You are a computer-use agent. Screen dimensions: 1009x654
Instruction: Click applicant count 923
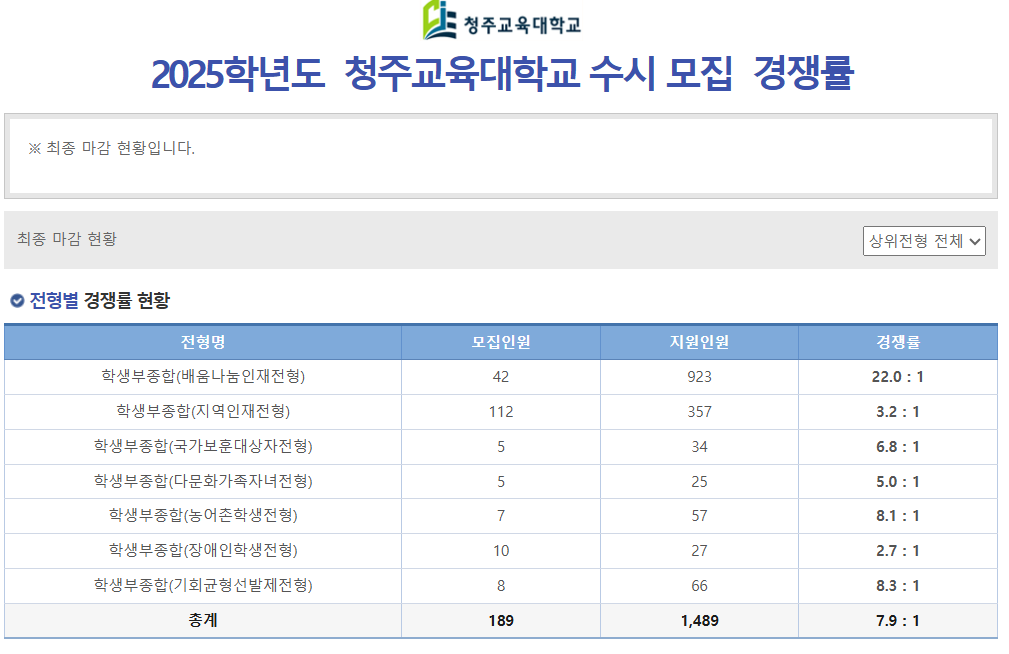point(699,377)
